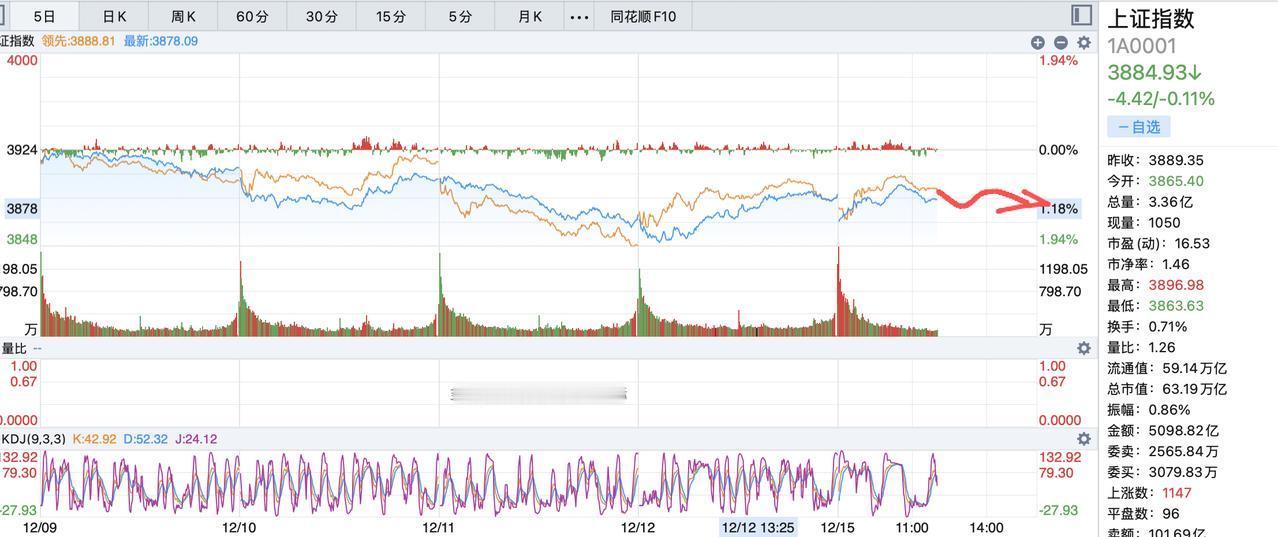Screen dimensions: 1278x537
Task: Click the 量比 indicator label
Action: pyautogui.click(x=13, y=348)
